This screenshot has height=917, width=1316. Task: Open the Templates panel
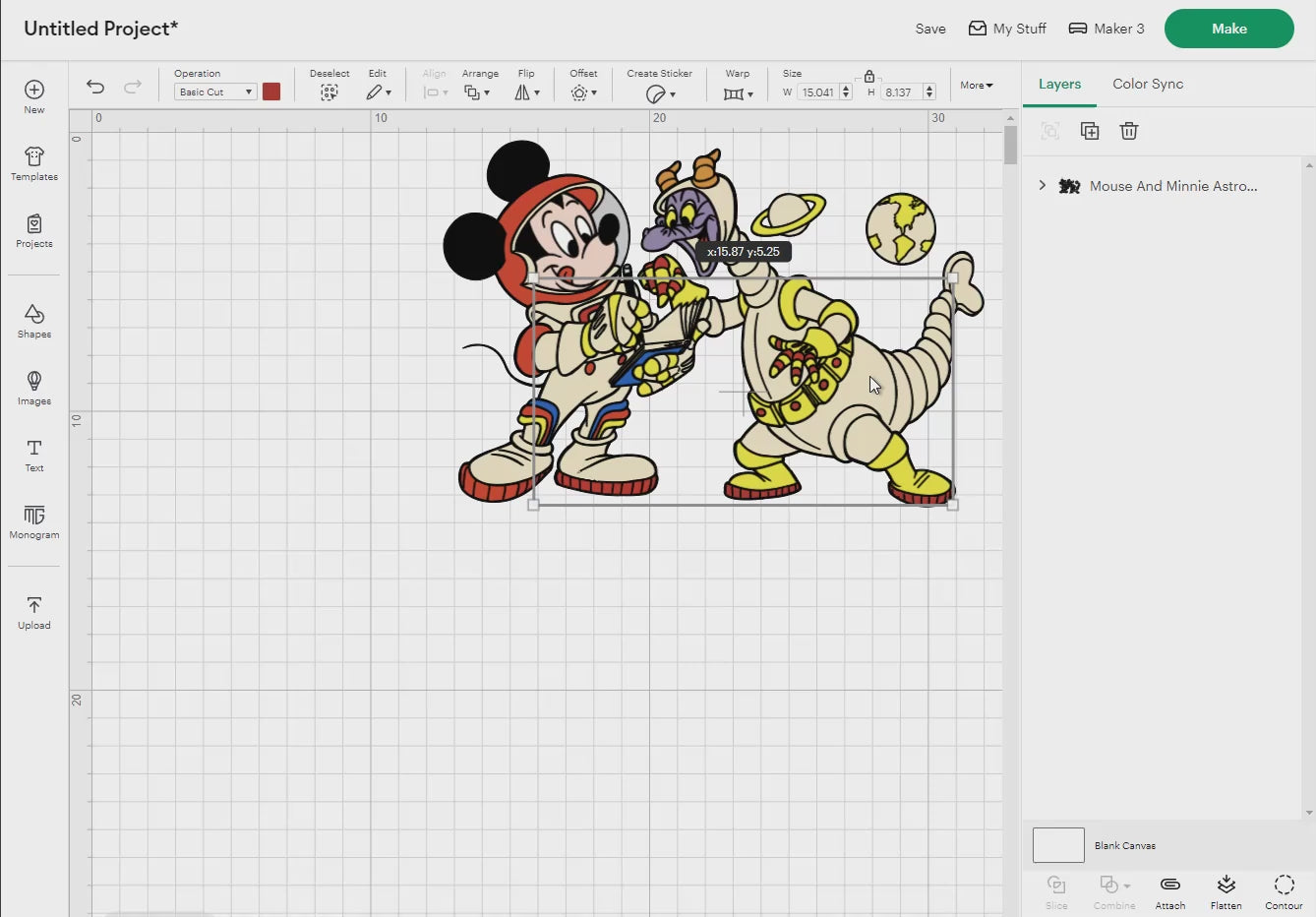coord(34,163)
